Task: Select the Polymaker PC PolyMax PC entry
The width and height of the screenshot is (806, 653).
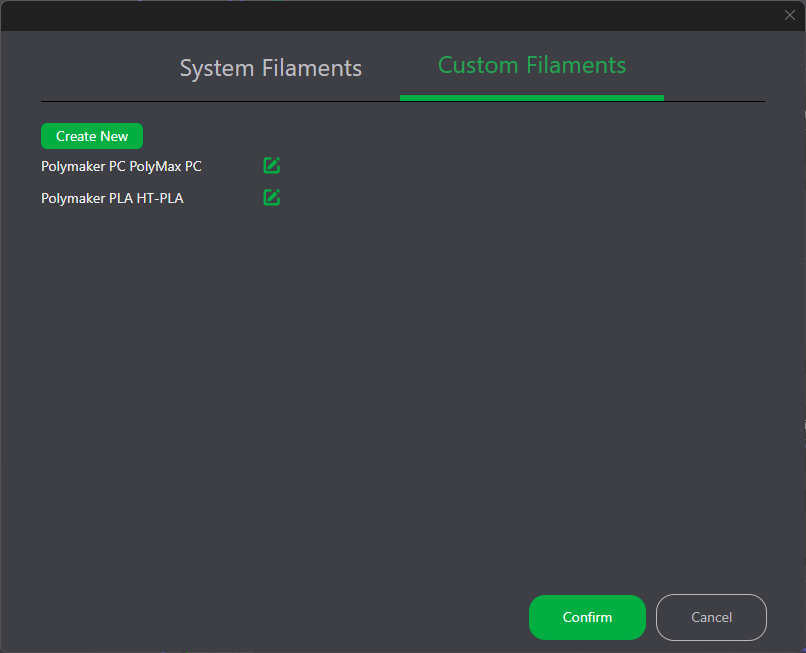Action: coord(121,166)
